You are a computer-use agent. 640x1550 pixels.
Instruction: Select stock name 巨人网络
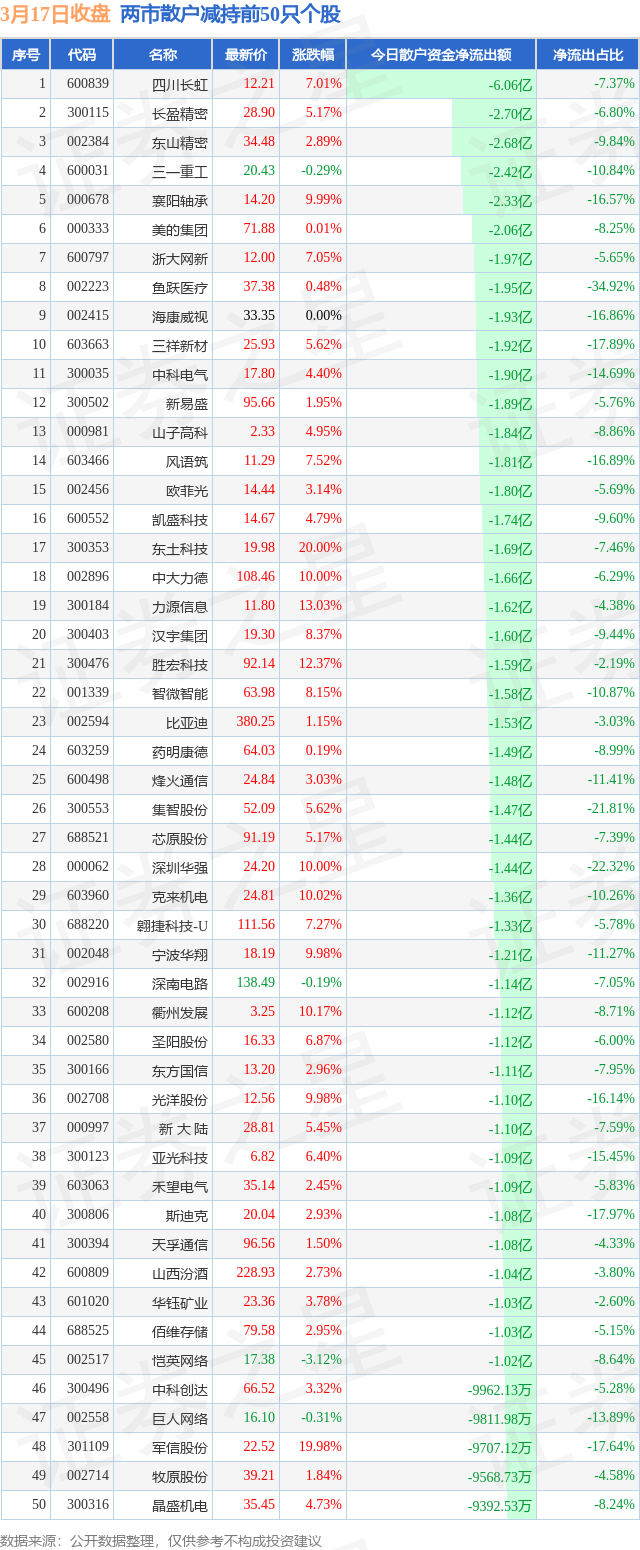tap(180, 1418)
